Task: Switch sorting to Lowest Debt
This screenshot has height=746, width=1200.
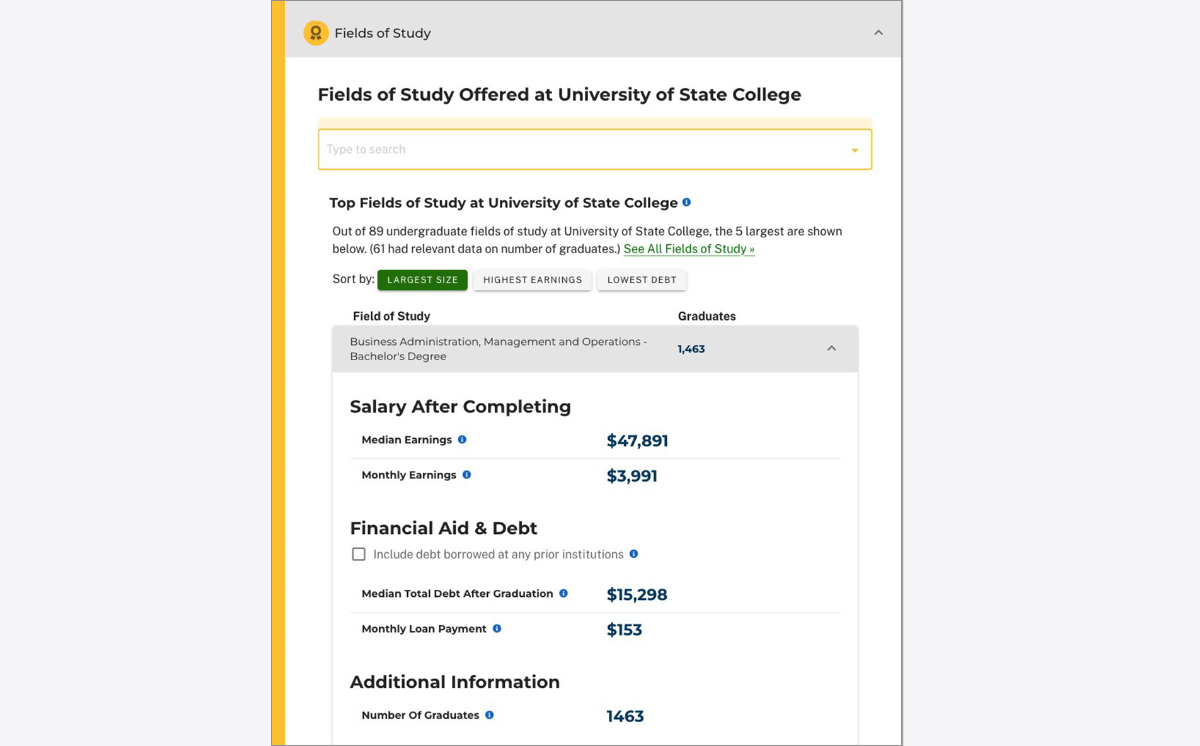Action: [x=642, y=280]
